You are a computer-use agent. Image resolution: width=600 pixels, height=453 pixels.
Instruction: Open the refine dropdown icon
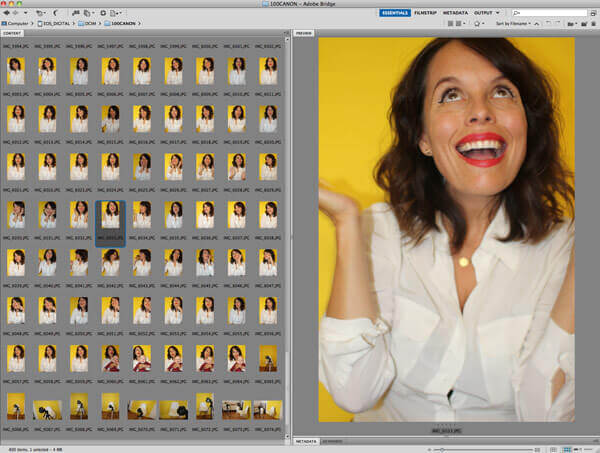click(88, 13)
